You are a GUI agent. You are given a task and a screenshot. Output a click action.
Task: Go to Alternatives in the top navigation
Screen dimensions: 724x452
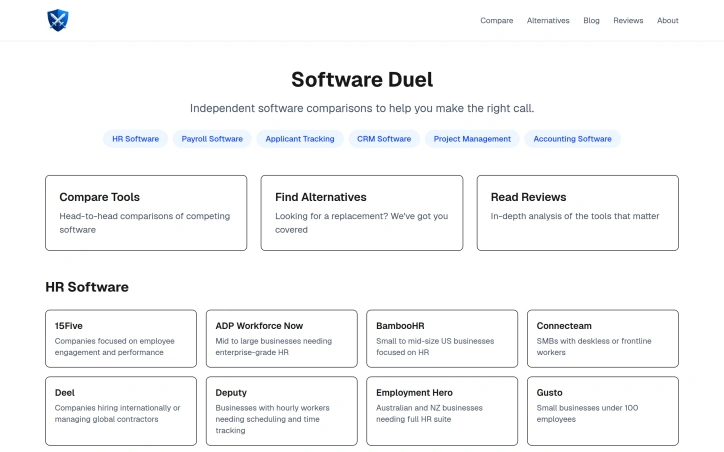pos(548,20)
